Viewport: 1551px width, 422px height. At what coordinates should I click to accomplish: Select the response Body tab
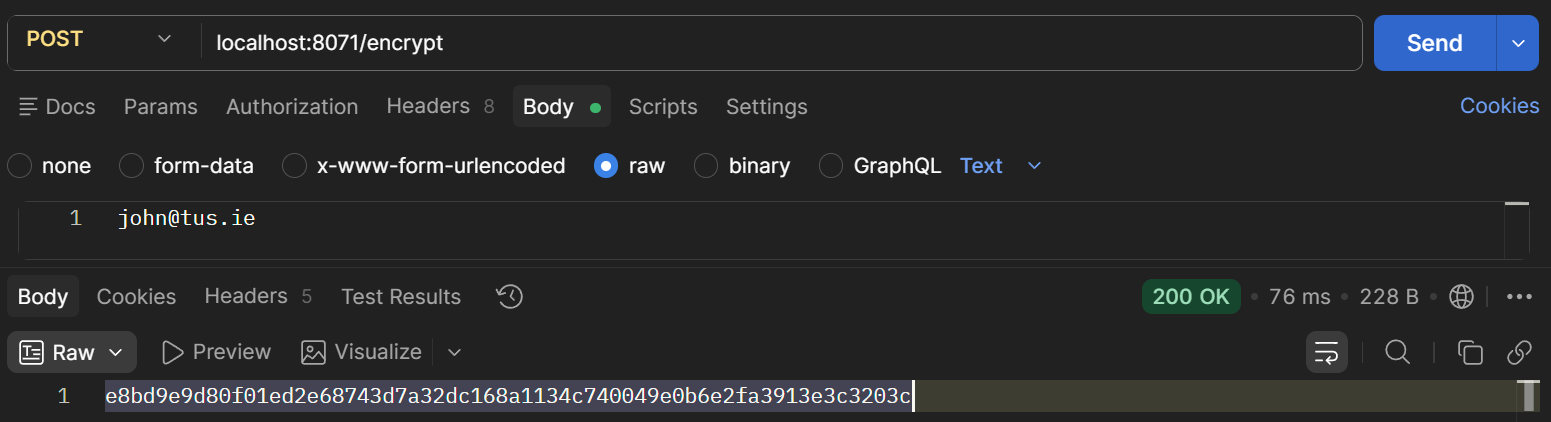(43, 296)
